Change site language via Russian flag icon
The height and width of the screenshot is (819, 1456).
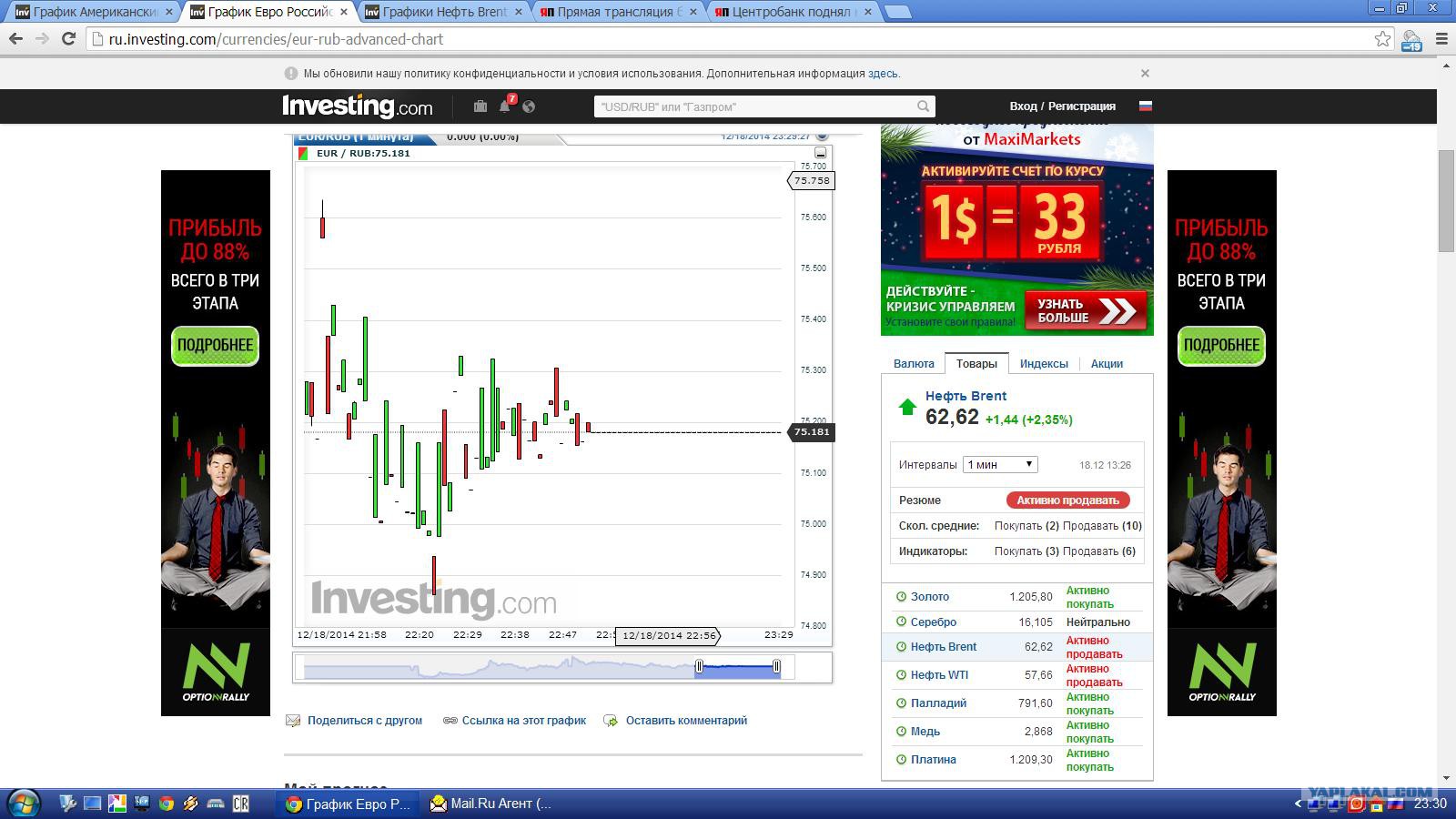(1146, 106)
